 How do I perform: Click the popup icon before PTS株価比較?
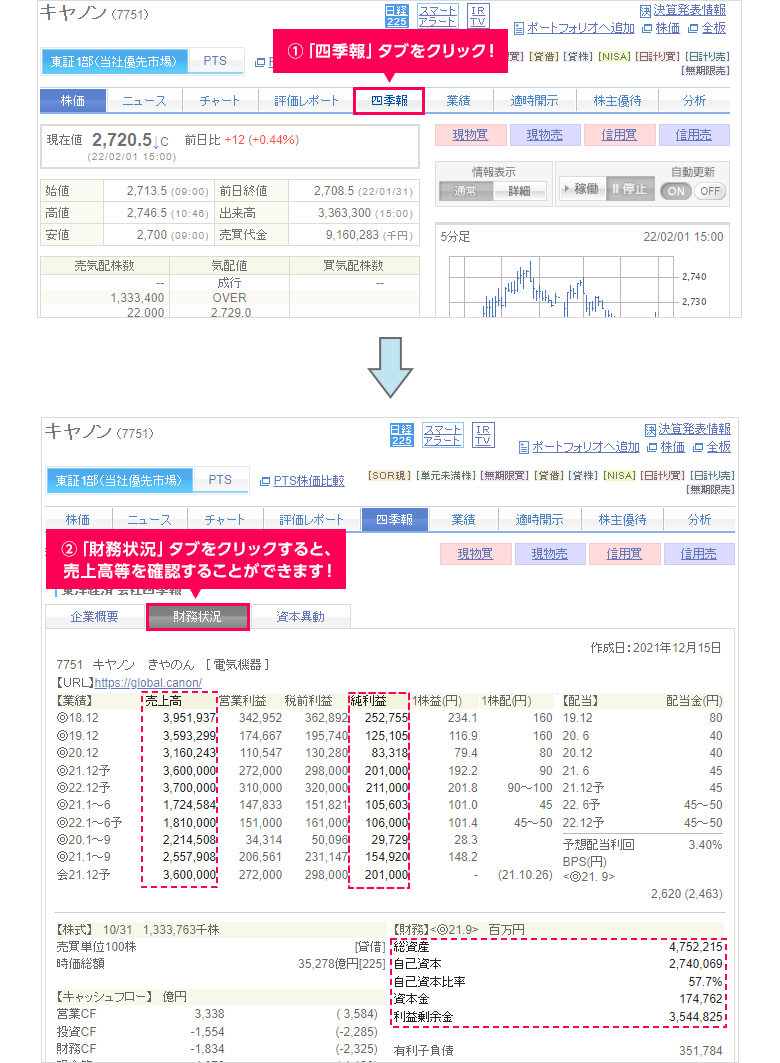tap(265, 481)
